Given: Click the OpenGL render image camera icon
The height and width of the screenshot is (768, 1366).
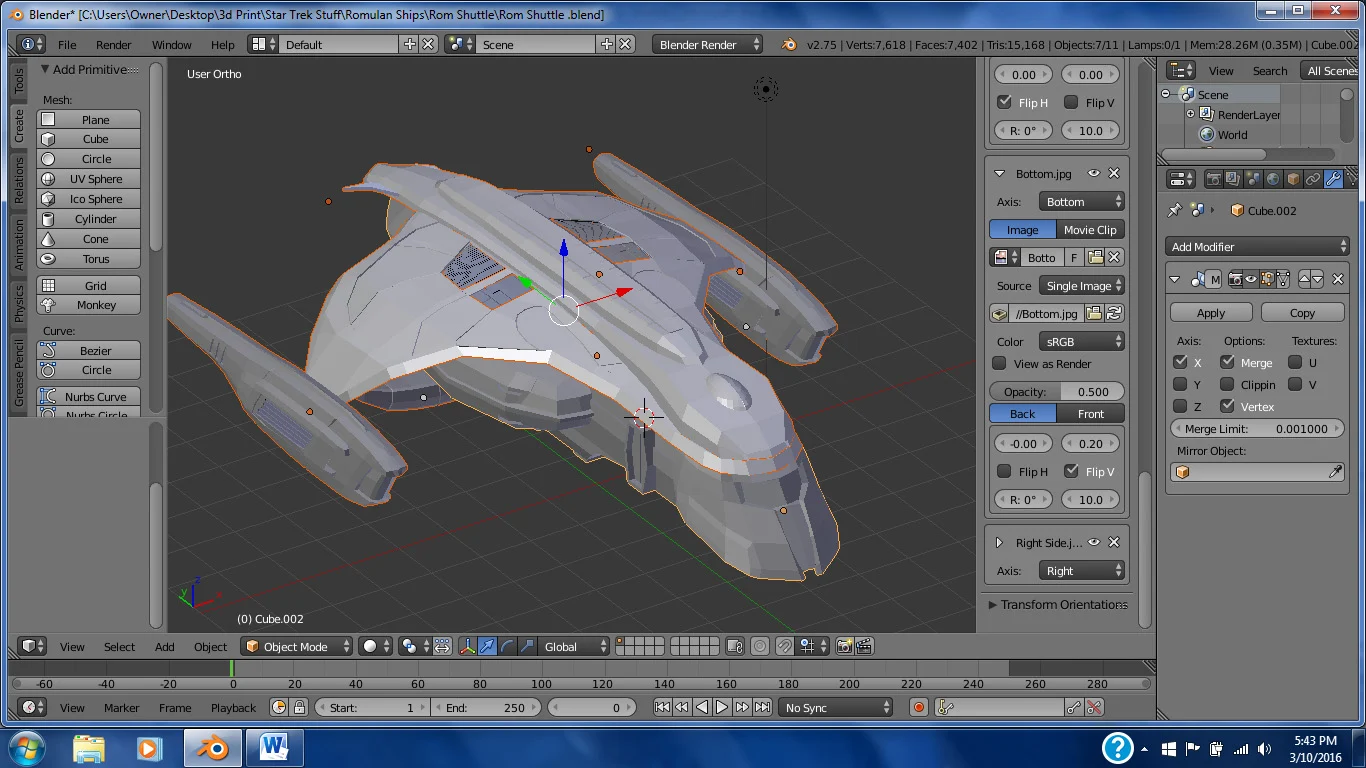Looking at the screenshot, I should tap(845, 647).
